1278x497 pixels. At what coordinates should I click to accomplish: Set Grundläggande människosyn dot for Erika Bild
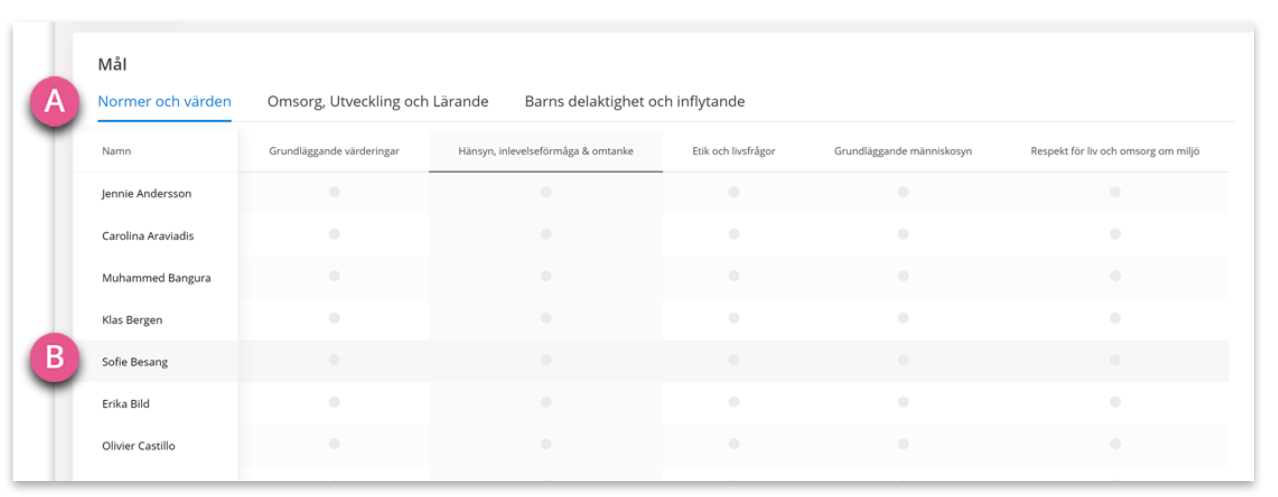[x=902, y=402]
